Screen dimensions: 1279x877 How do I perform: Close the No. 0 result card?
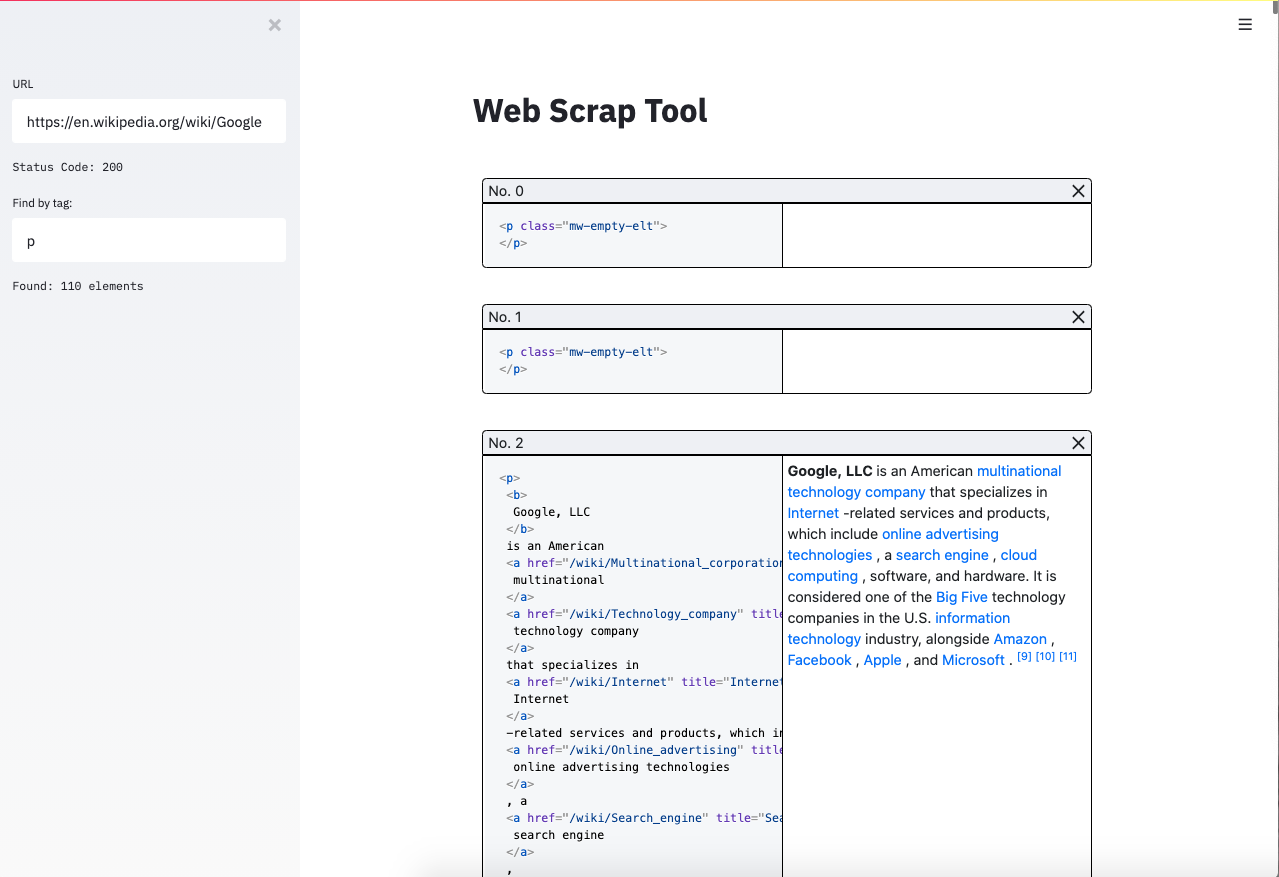pos(1078,191)
